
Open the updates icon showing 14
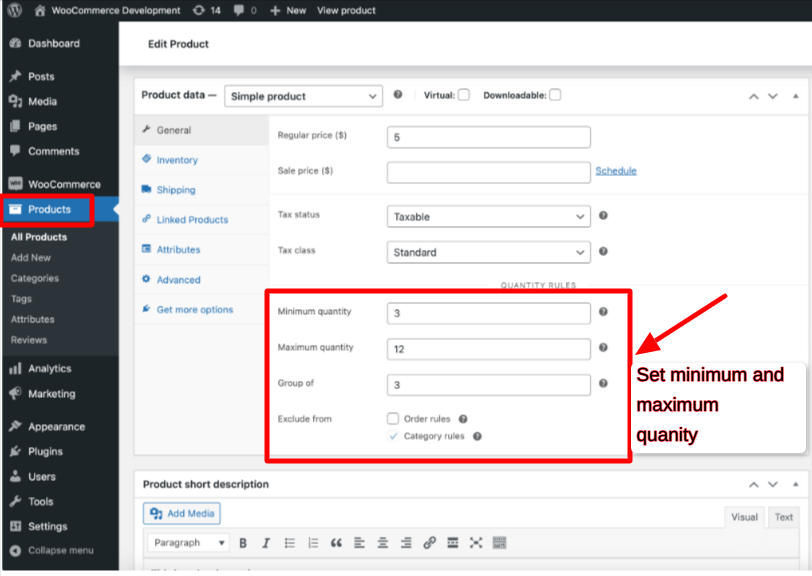click(207, 10)
